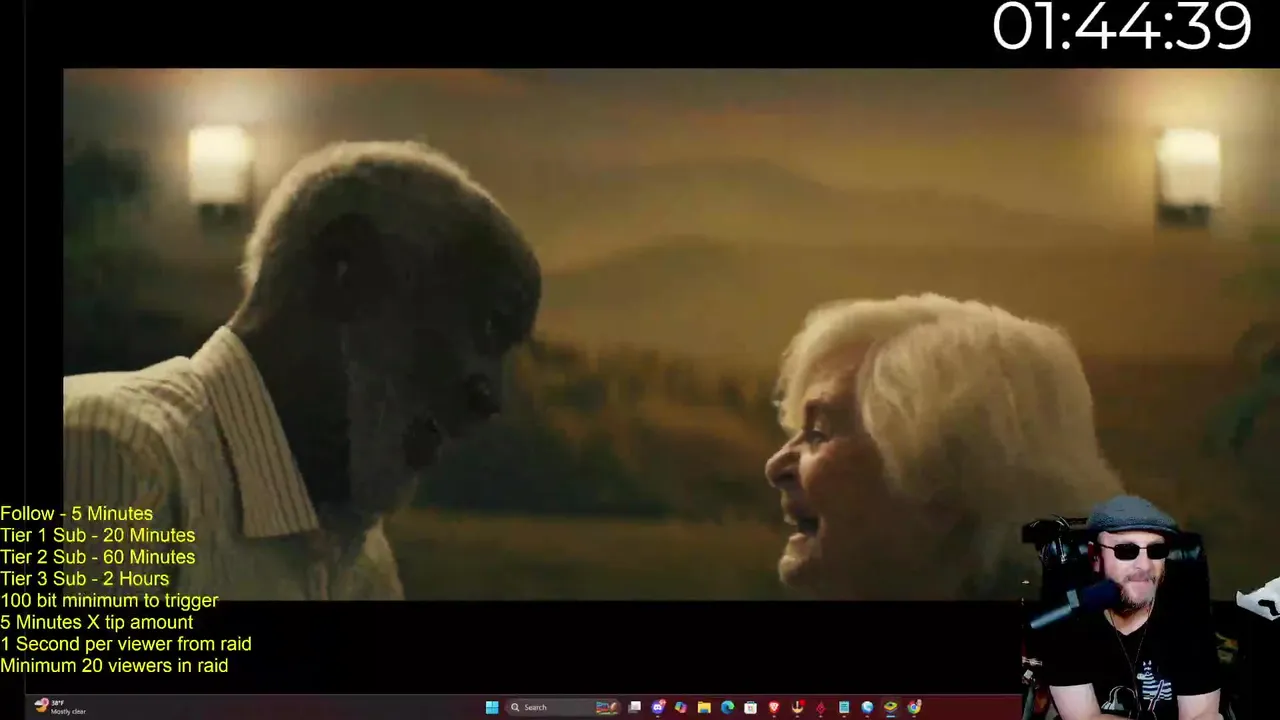
Task: Open File Explorer folder icon
Action: coord(704,707)
